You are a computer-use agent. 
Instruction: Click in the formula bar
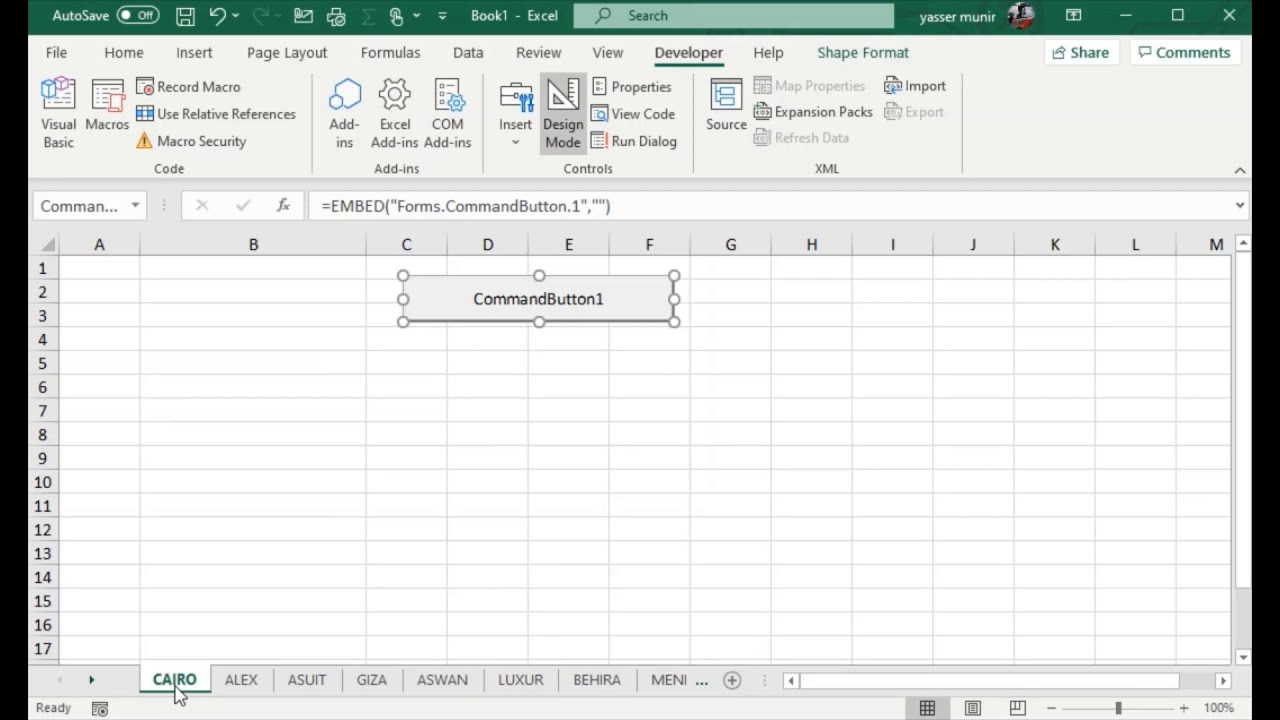770,206
